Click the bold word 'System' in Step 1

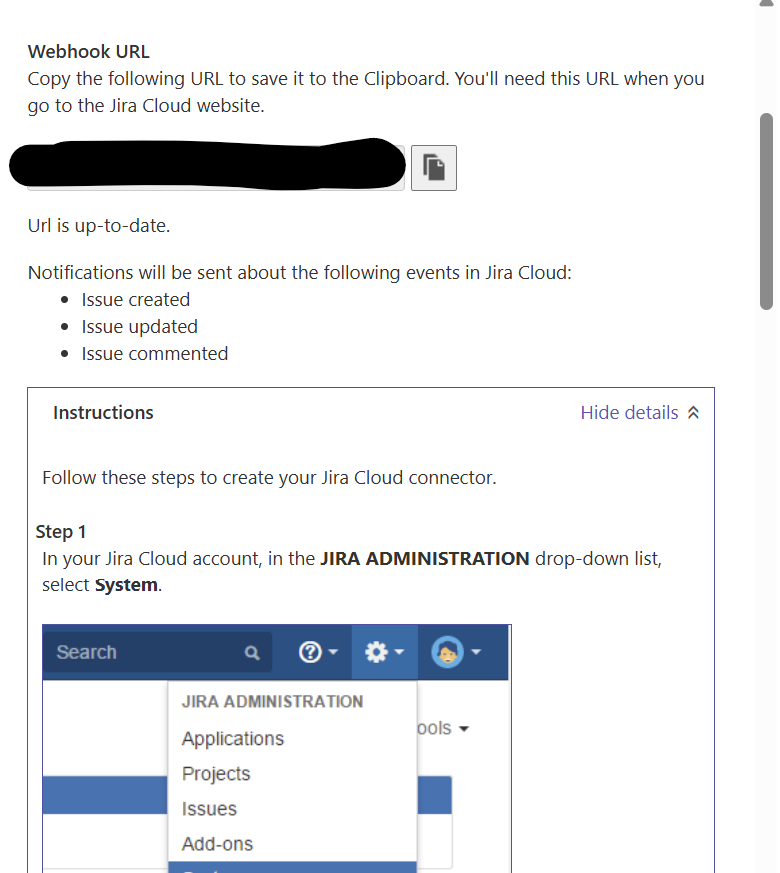(x=126, y=585)
